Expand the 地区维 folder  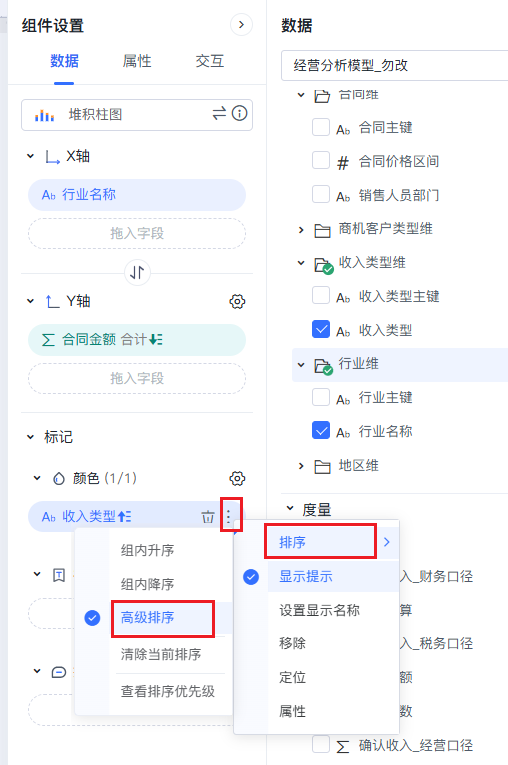(x=301, y=466)
